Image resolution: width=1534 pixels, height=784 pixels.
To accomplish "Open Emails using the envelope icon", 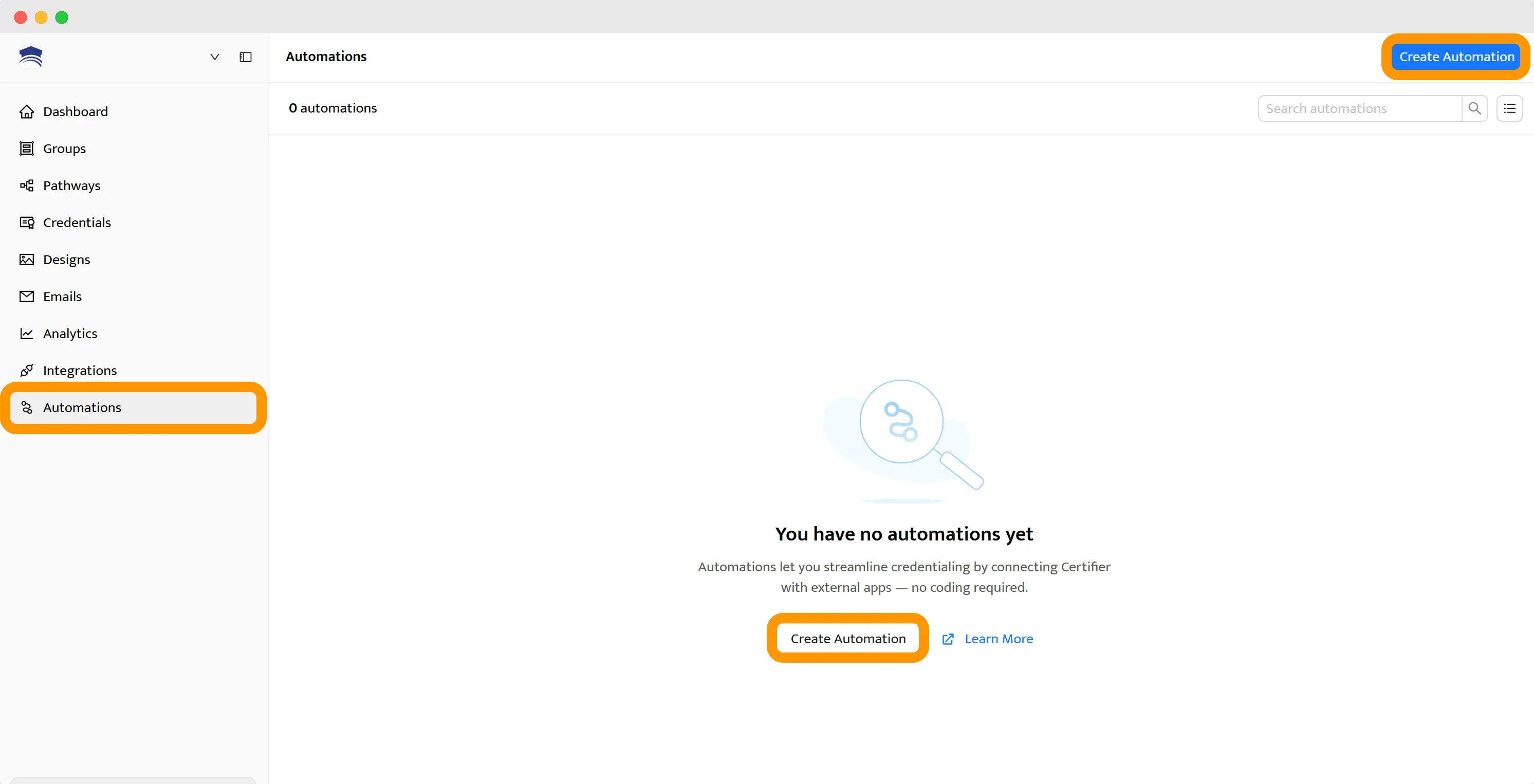I will pyautogui.click(x=27, y=296).
